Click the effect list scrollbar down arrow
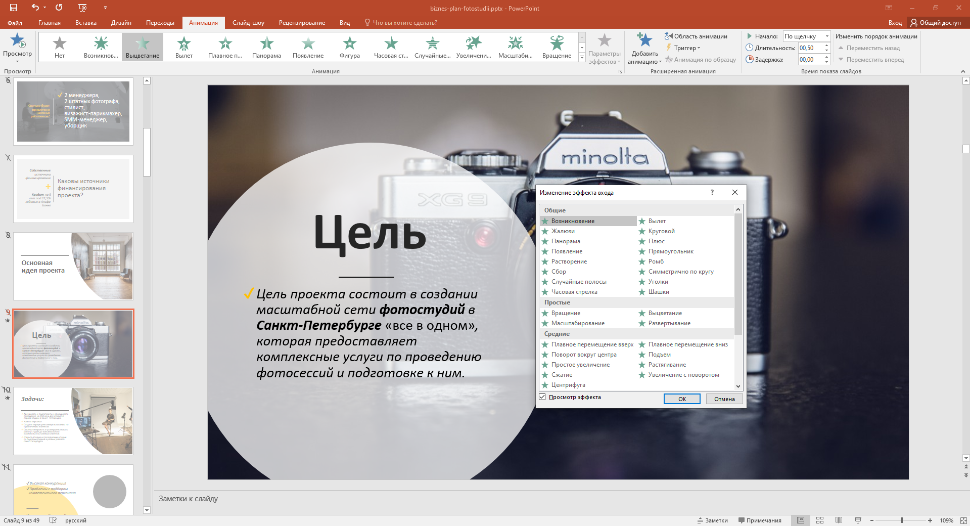Viewport: 970px width, 526px height. 737,386
